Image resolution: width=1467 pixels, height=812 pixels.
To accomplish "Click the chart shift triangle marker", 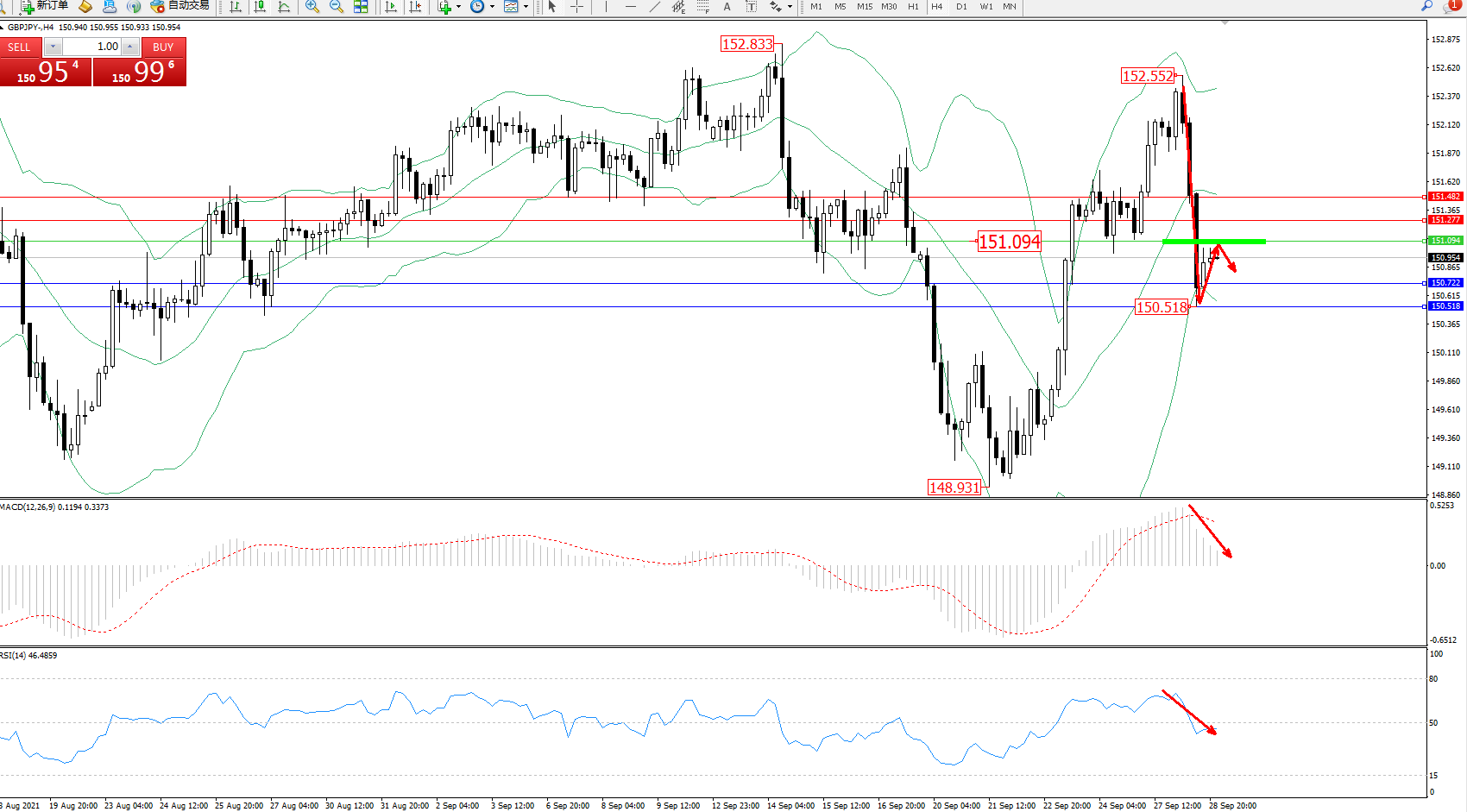I will [x=1225, y=23].
